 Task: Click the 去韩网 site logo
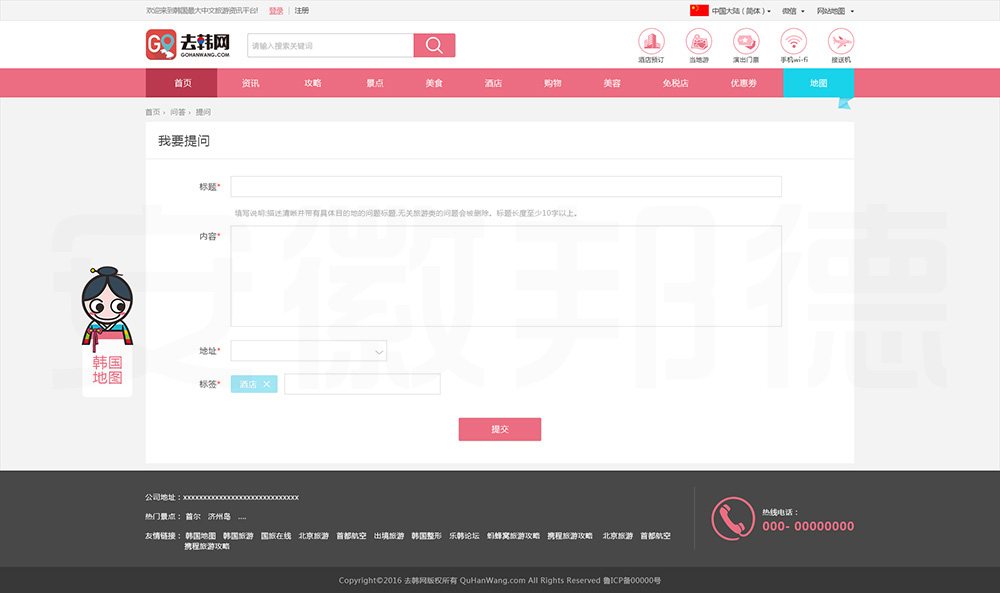(189, 45)
